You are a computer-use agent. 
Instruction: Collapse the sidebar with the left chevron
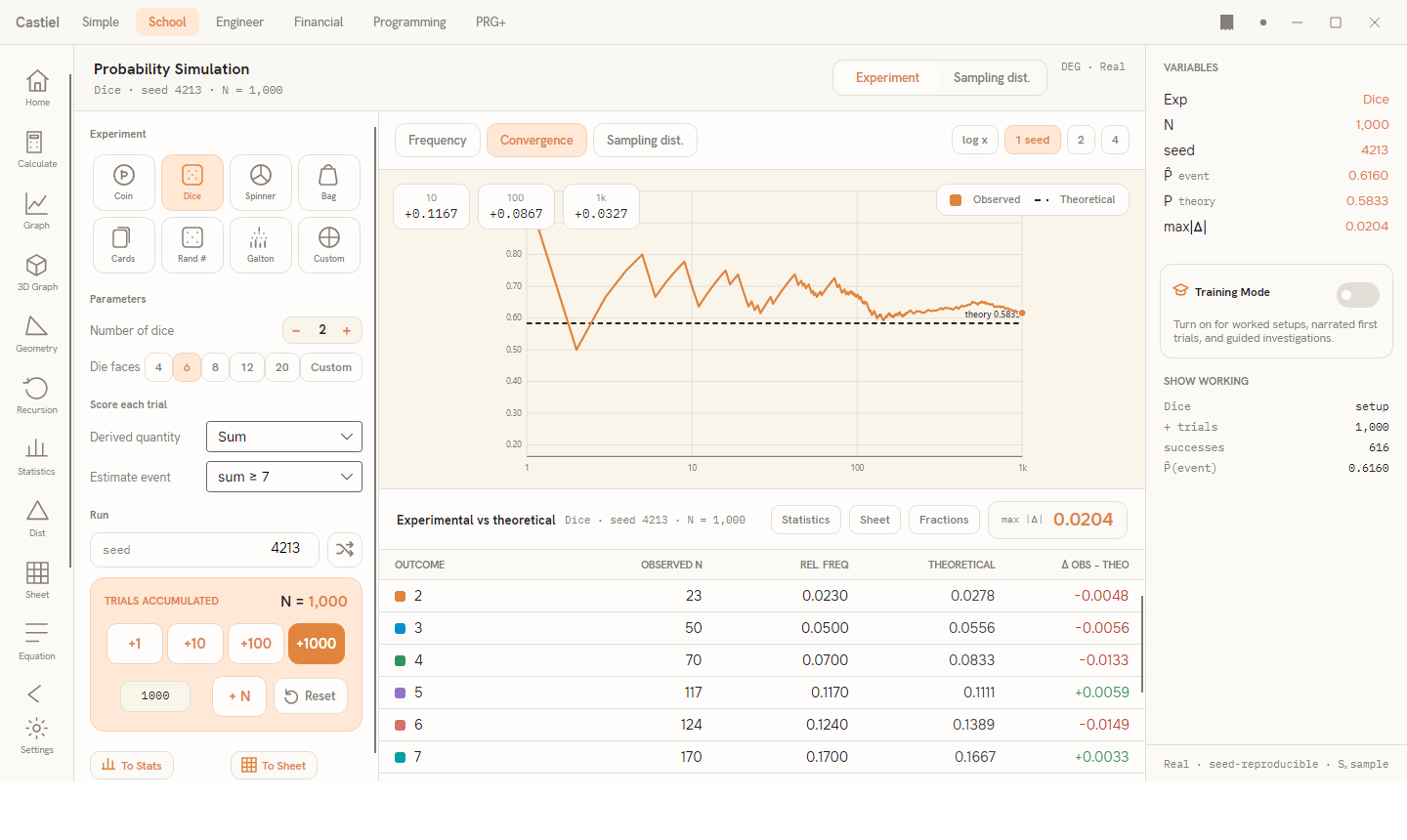click(35, 693)
